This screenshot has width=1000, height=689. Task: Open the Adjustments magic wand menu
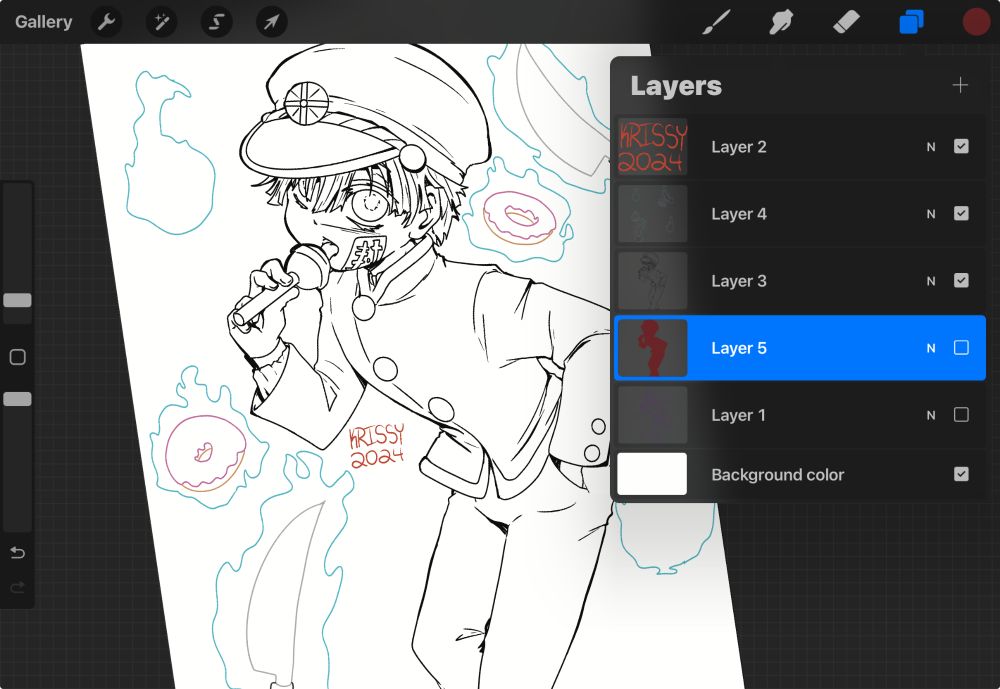[x=161, y=22]
